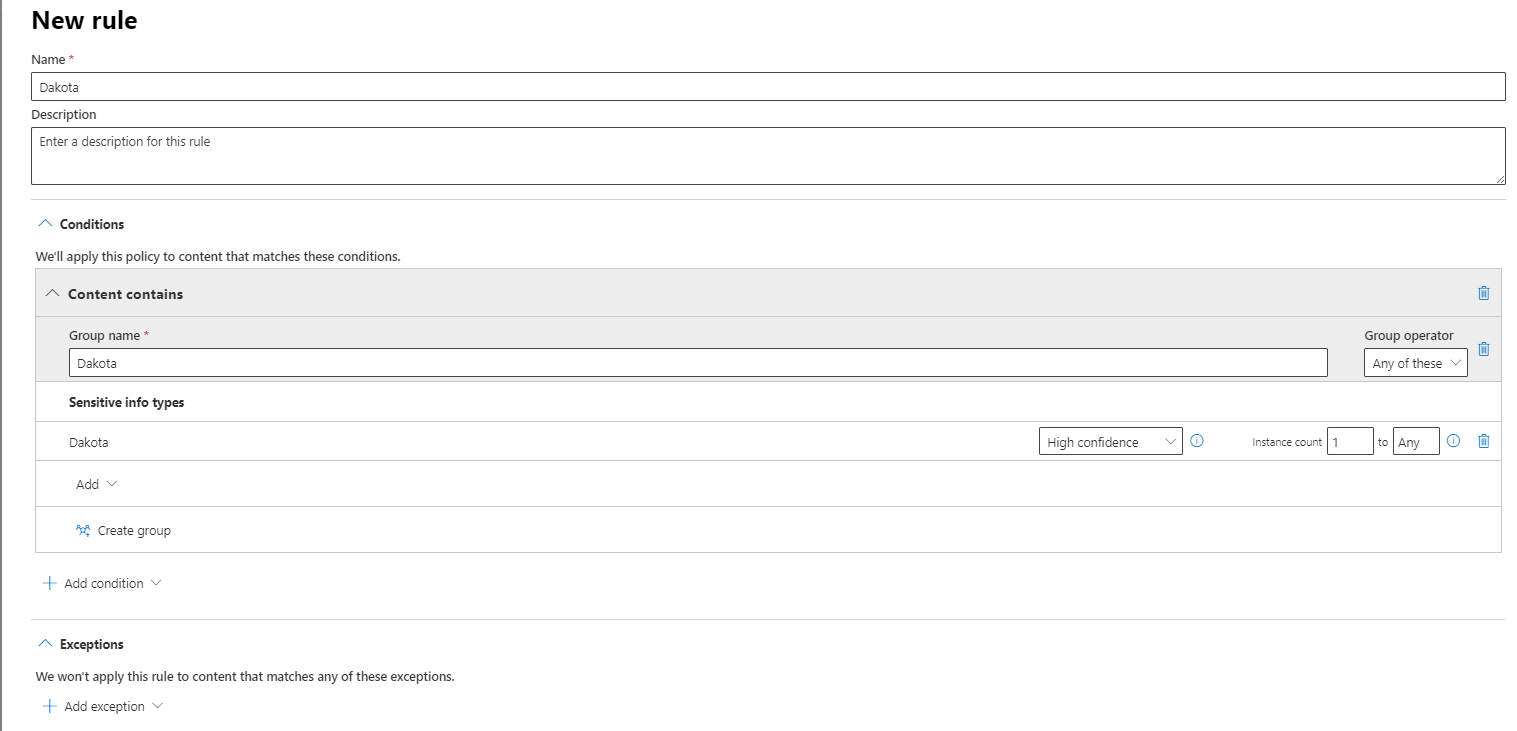Viewport: 1517px width, 731px height.
Task: Click the minimum instance count field
Action: click(1349, 442)
